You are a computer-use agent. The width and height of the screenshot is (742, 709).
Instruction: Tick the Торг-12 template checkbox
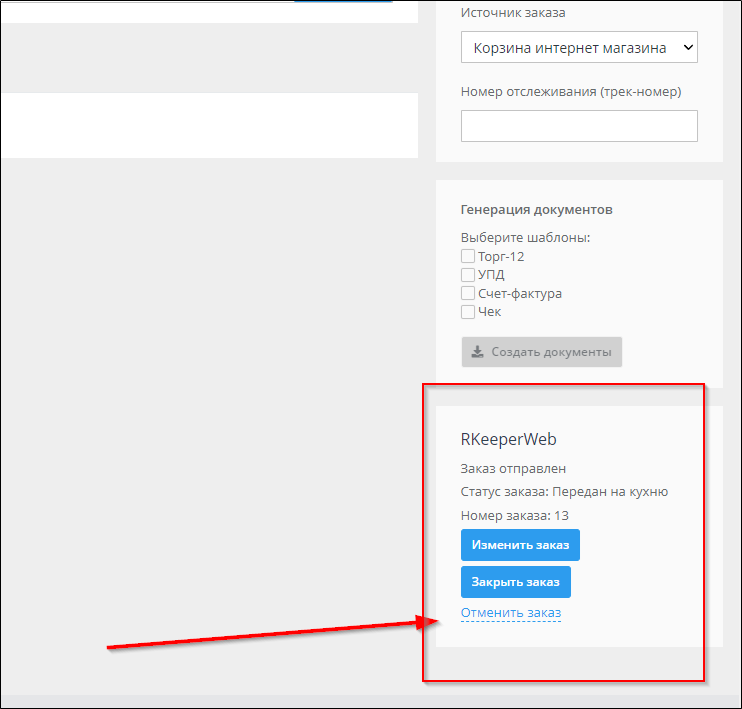point(468,257)
